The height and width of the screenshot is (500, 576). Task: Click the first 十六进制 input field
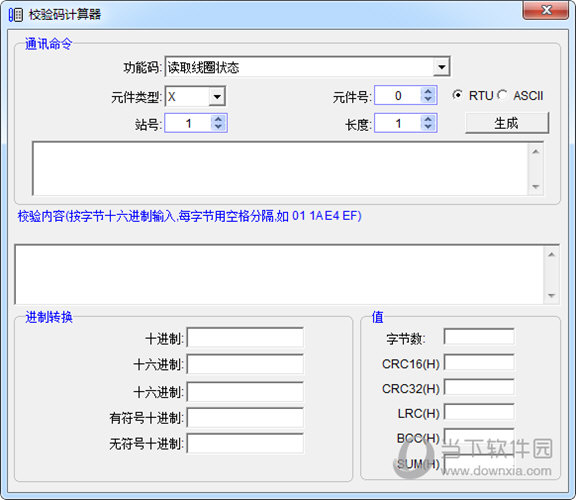click(x=245, y=364)
